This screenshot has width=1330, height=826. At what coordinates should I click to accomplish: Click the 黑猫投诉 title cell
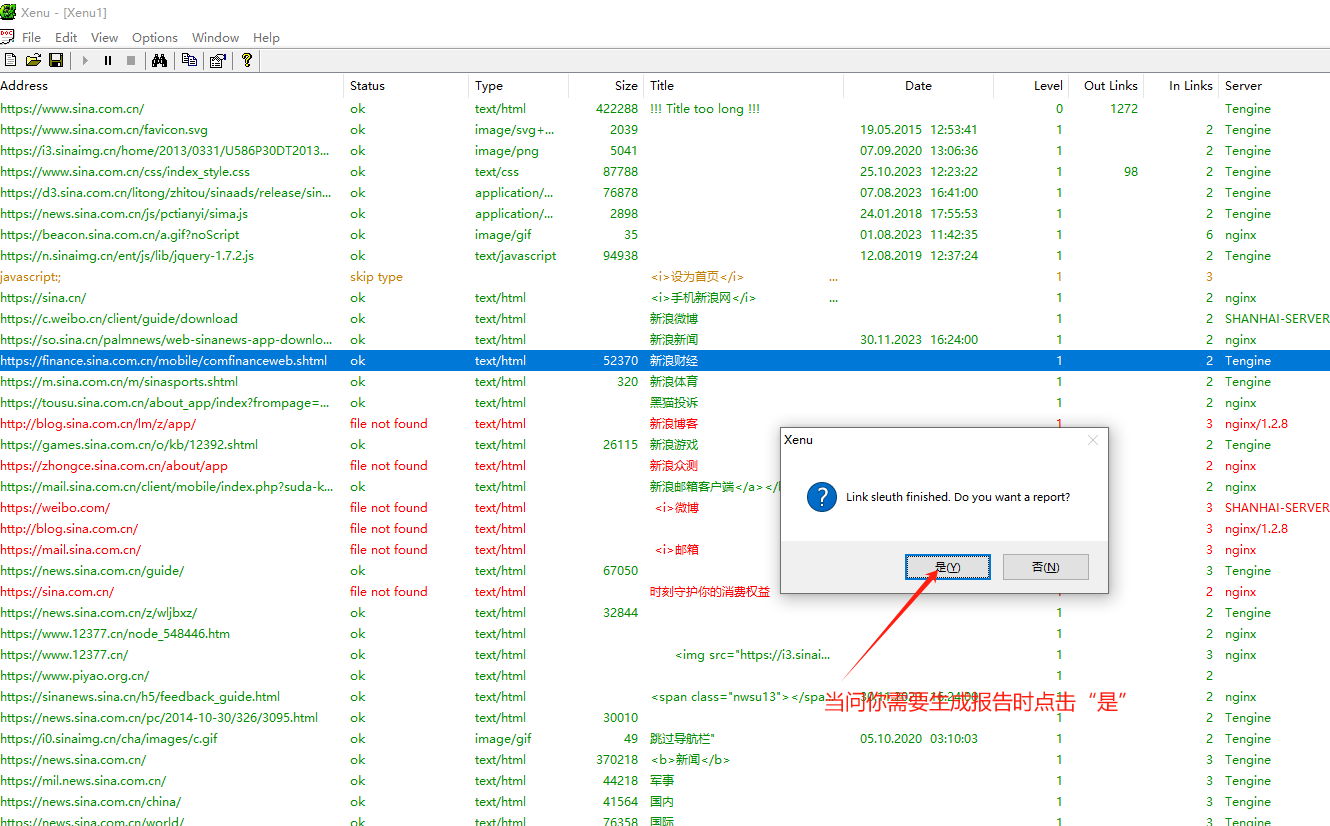(x=674, y=403)
